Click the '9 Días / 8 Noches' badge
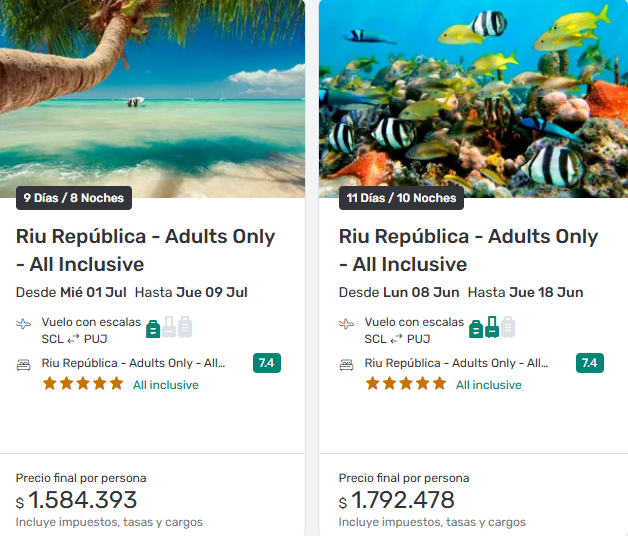The height and width of the screenshot is (536, 628). click(74, 198)
